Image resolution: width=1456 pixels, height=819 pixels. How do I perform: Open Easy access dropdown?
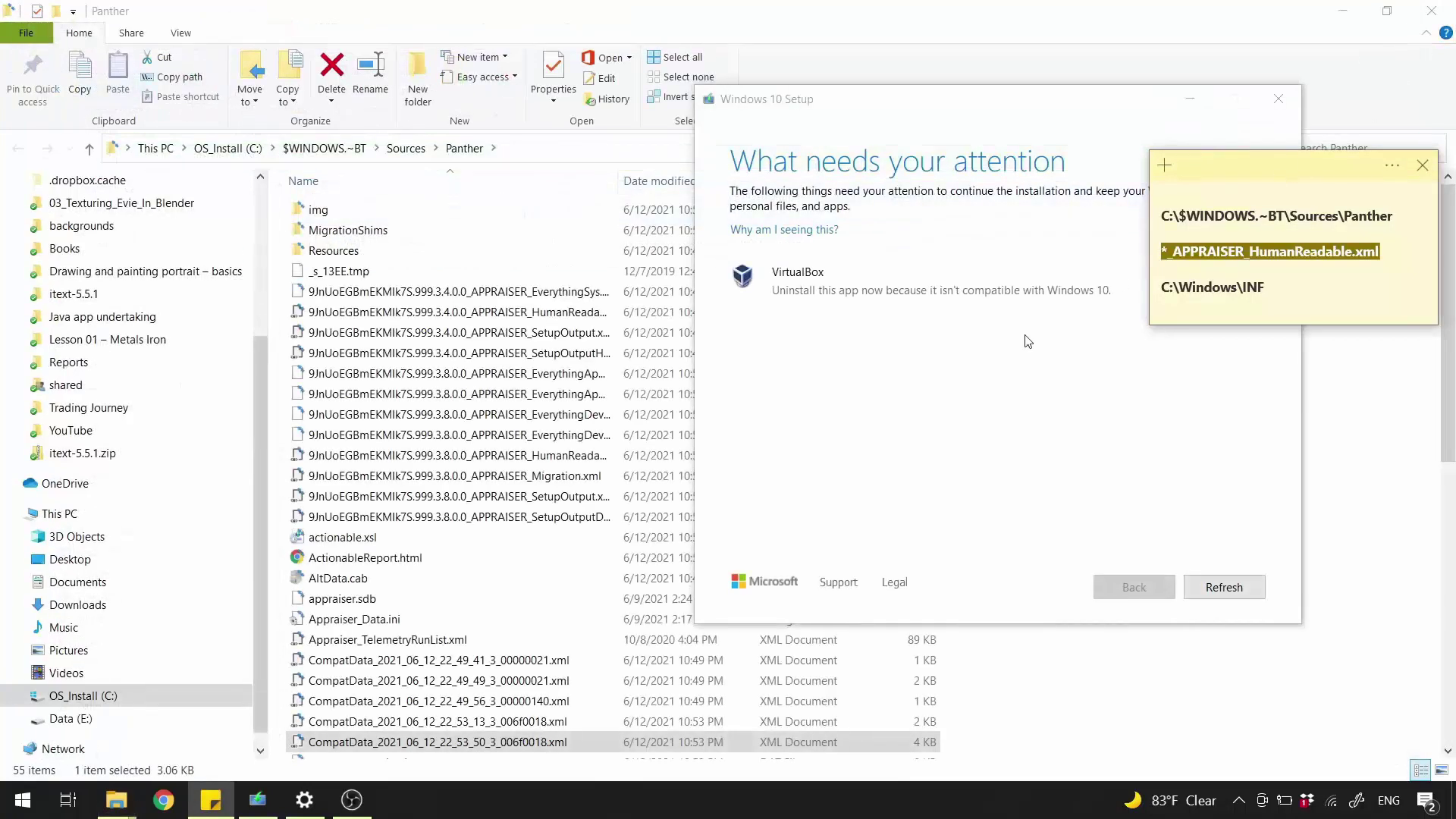479,77
